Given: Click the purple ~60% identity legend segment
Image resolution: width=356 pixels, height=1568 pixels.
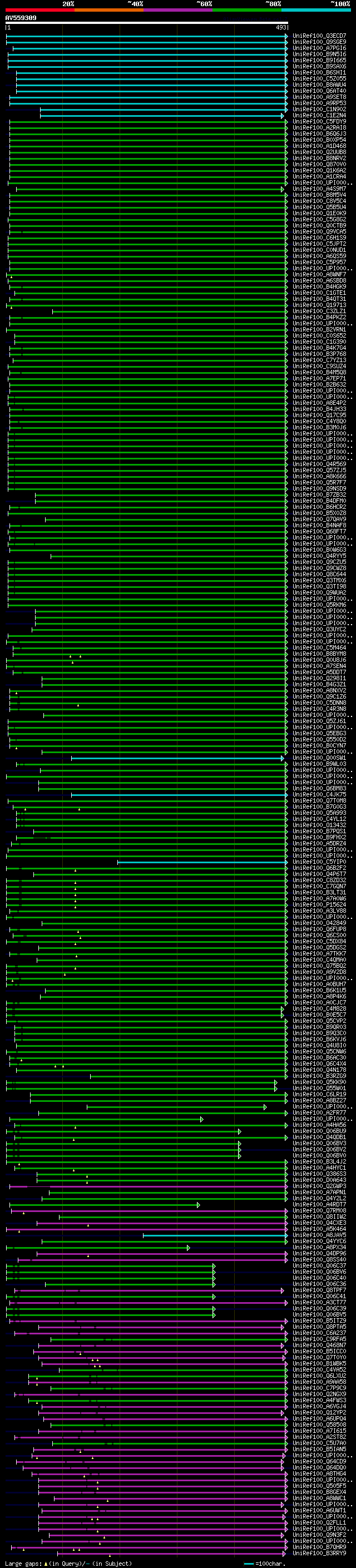Looking at the screenshot, I should click(177, 10).
